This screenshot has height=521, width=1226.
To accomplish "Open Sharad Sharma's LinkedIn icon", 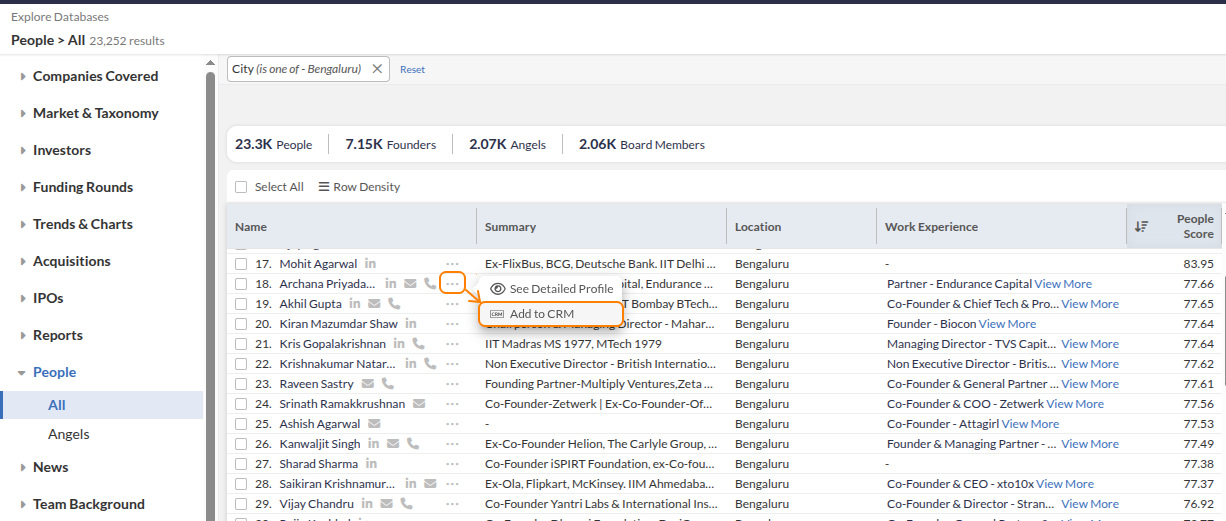I will coord(372,464).
